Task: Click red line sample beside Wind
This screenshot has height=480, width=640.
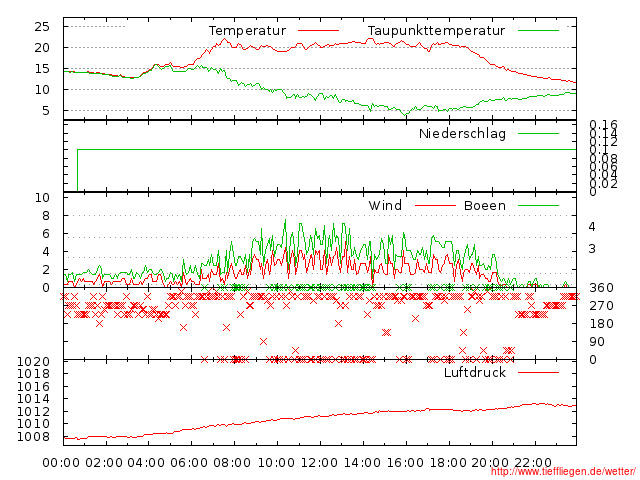Action: (x=435, y=205)
